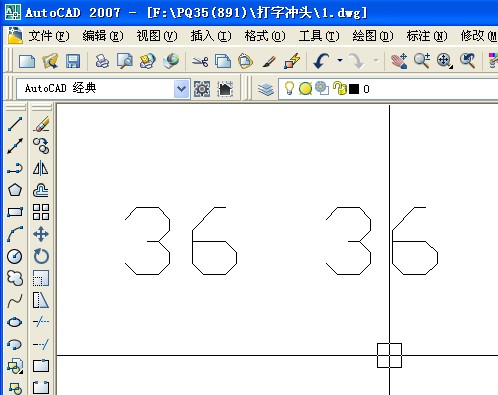Open the 文件(F) menu
The image size is (498, 395).
coord(49,36)
